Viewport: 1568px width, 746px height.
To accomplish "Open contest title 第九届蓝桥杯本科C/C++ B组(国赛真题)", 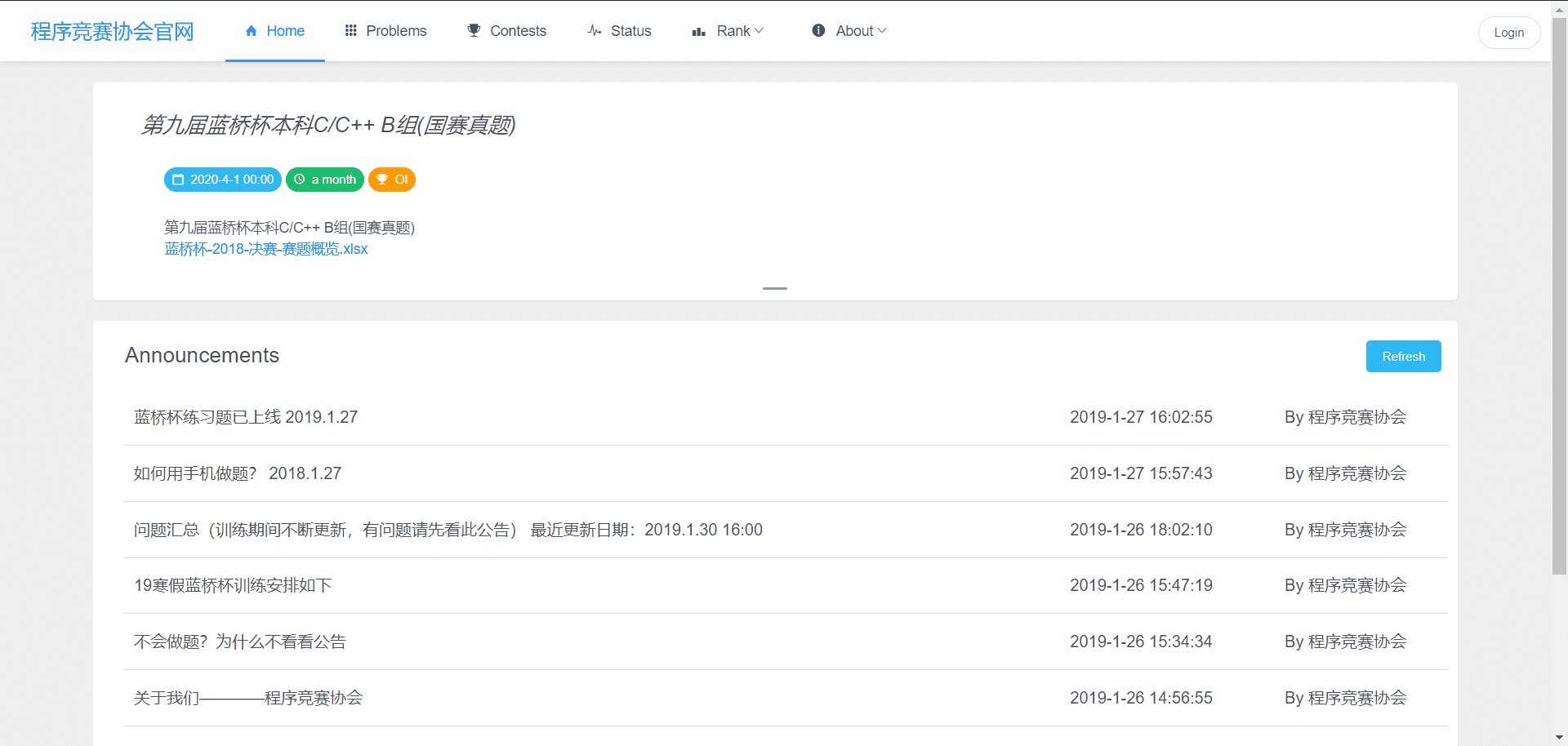I will (x=328, y=125).
